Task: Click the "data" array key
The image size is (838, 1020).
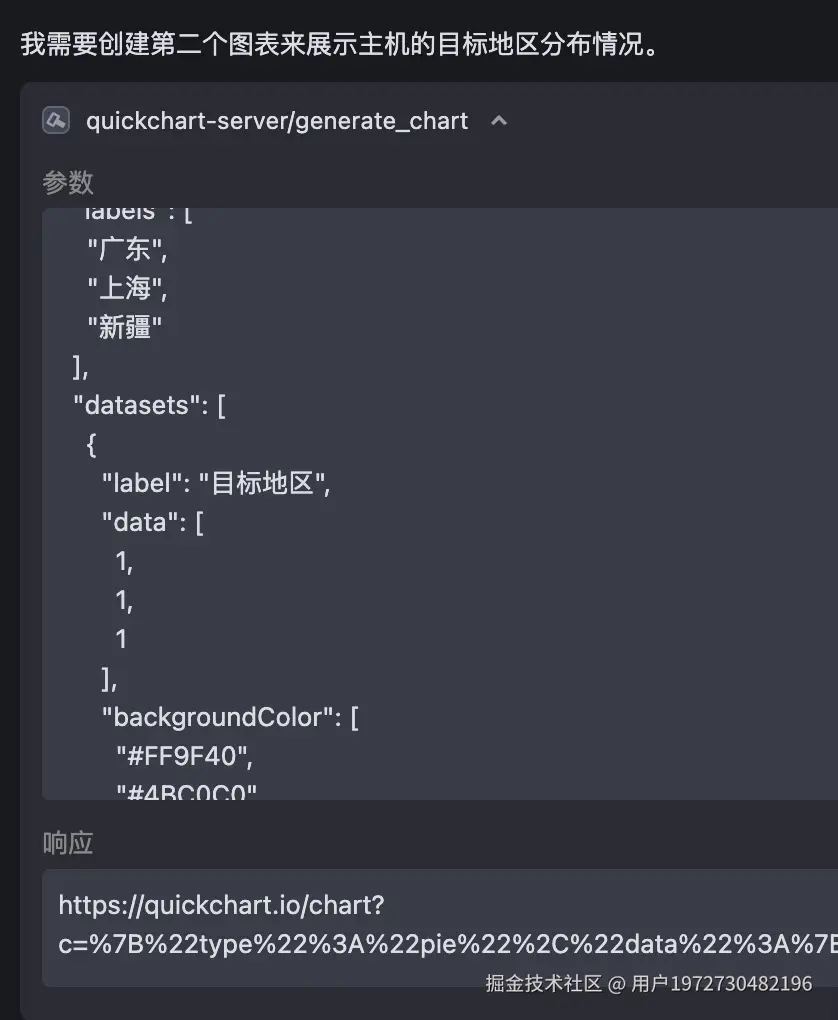Action: pos(140,522)
